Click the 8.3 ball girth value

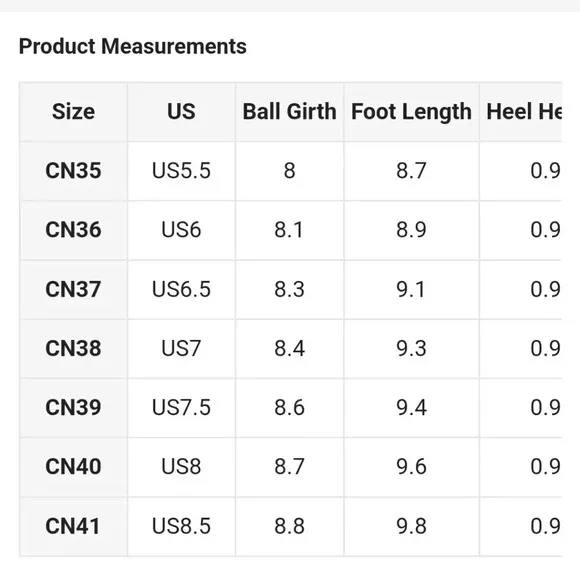click(289, 289)
